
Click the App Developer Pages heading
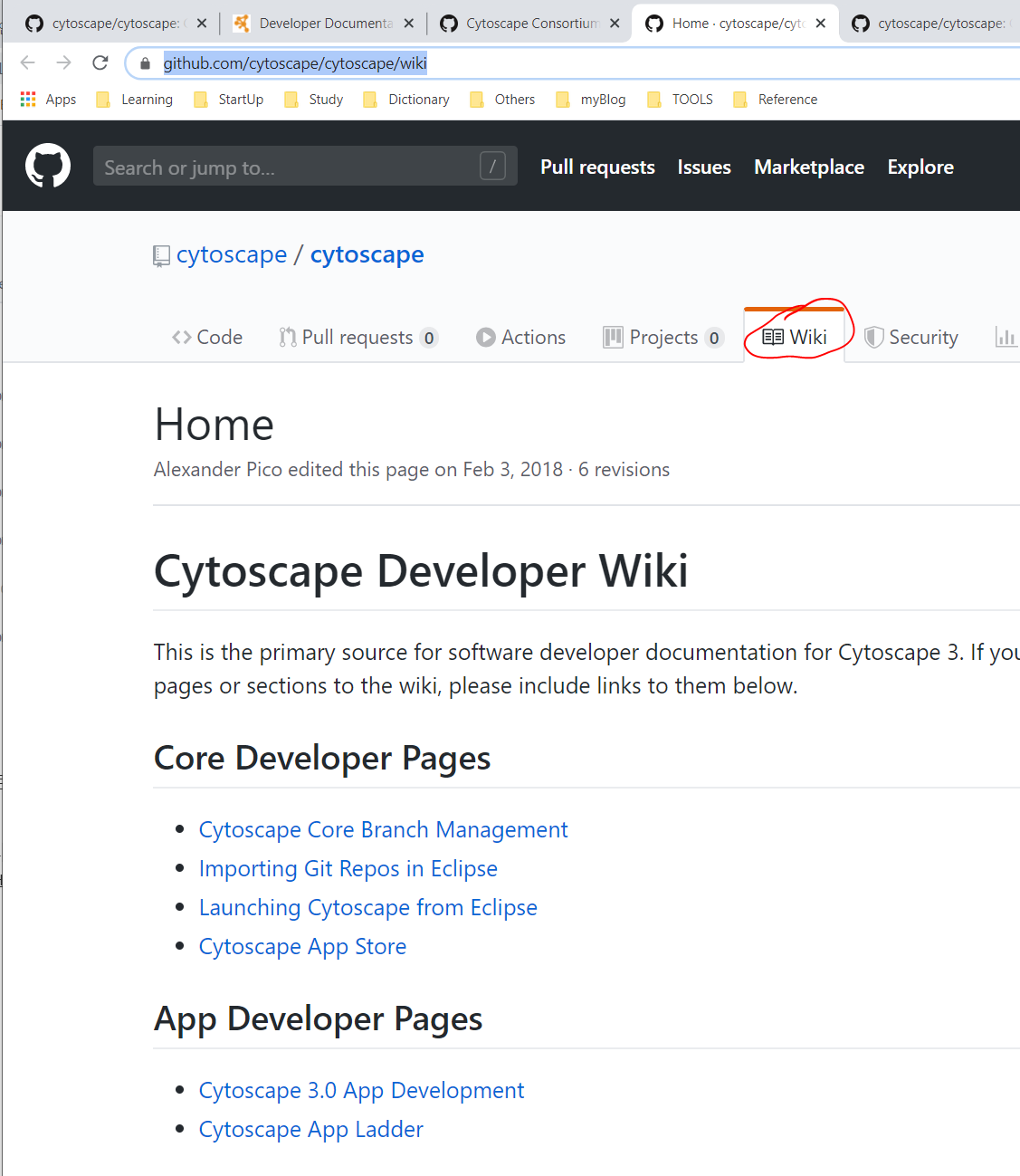[319, 1018]
